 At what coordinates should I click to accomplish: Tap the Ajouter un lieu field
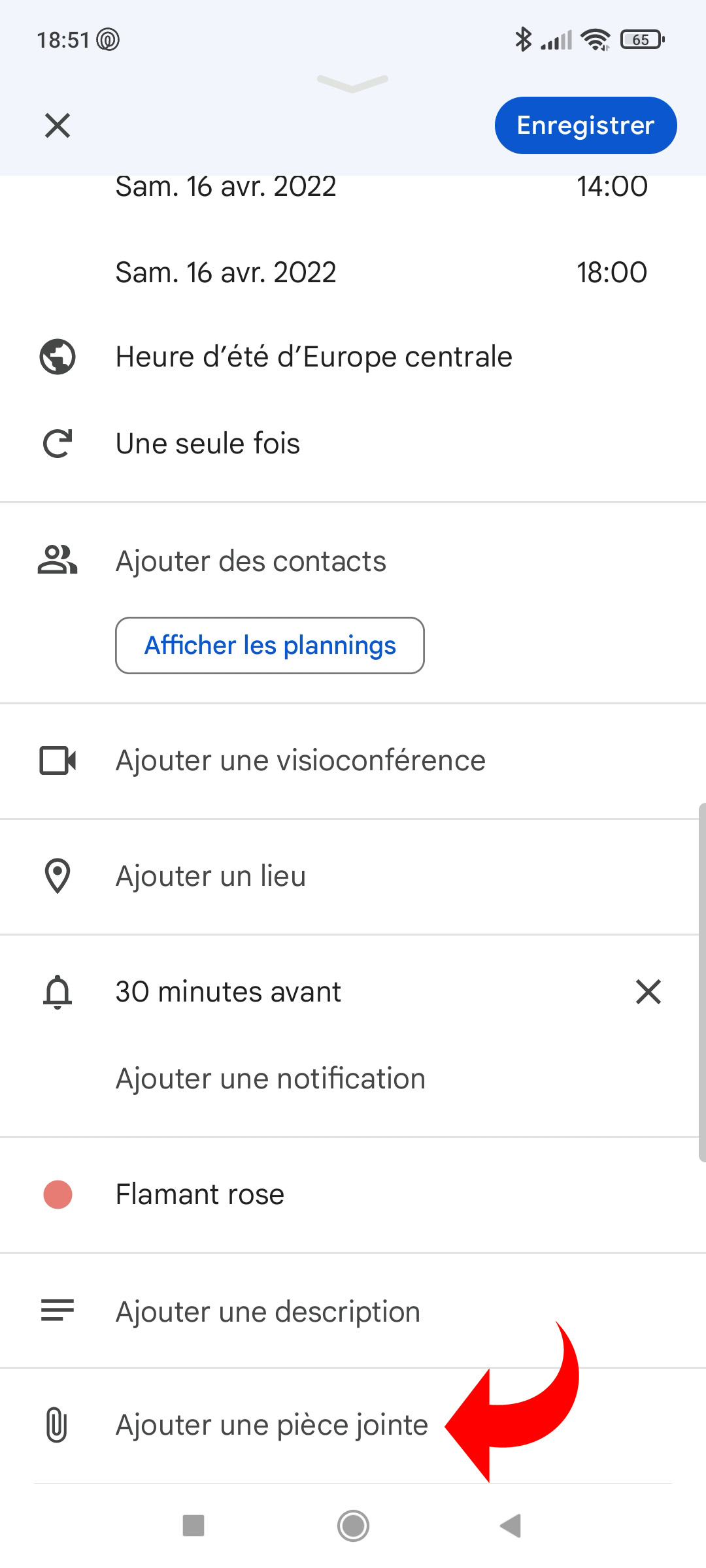tap(210, 875)
